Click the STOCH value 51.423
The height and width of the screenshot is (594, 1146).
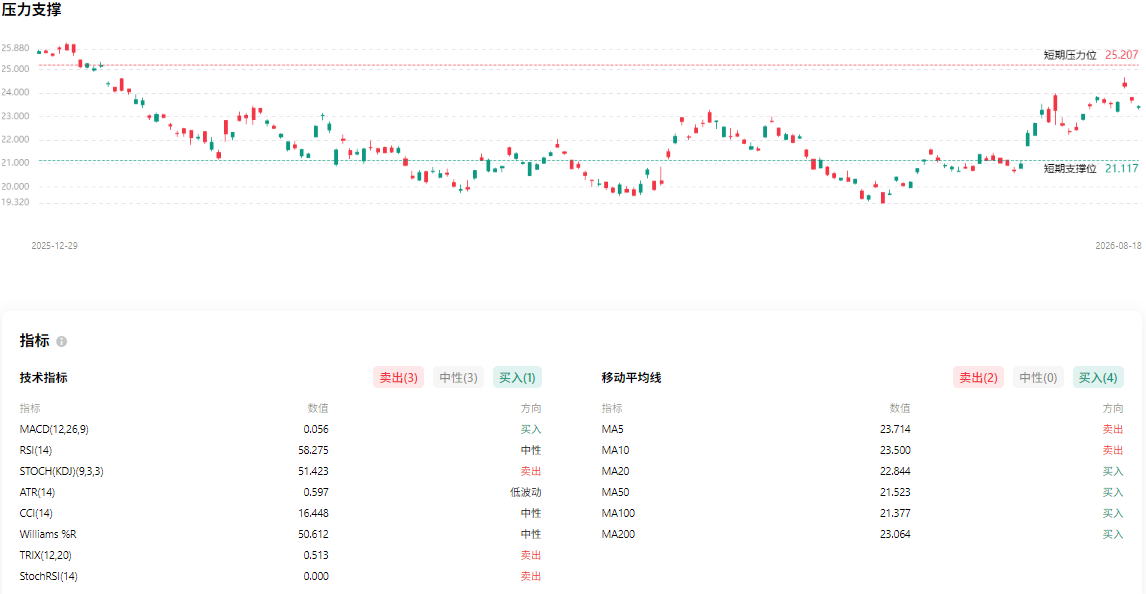click(313, 472)
